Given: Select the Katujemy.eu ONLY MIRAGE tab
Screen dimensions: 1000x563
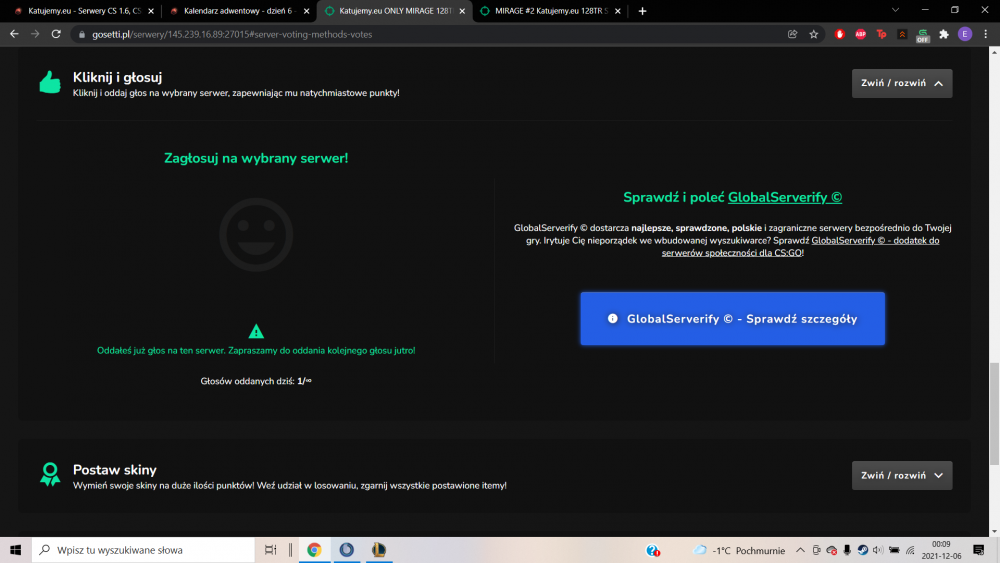Looking at the screenshot, I should tap(395, 11).
